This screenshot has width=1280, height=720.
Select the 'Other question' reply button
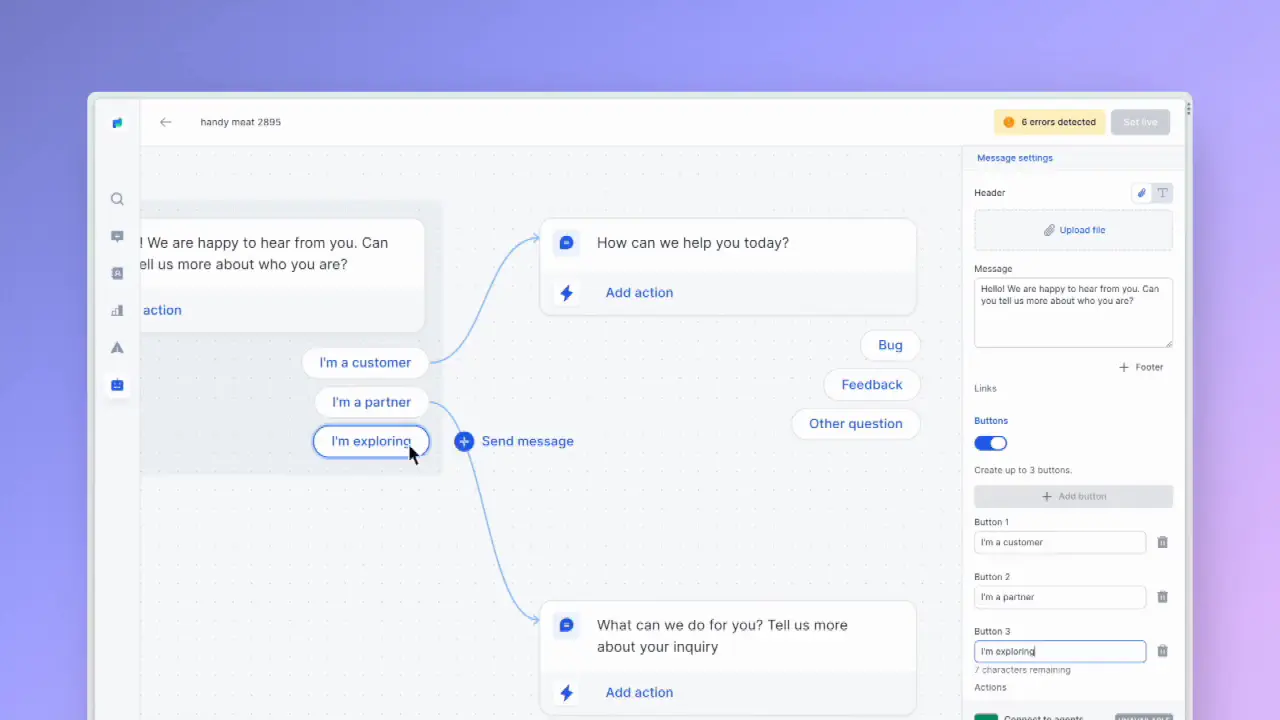(856, 423)
